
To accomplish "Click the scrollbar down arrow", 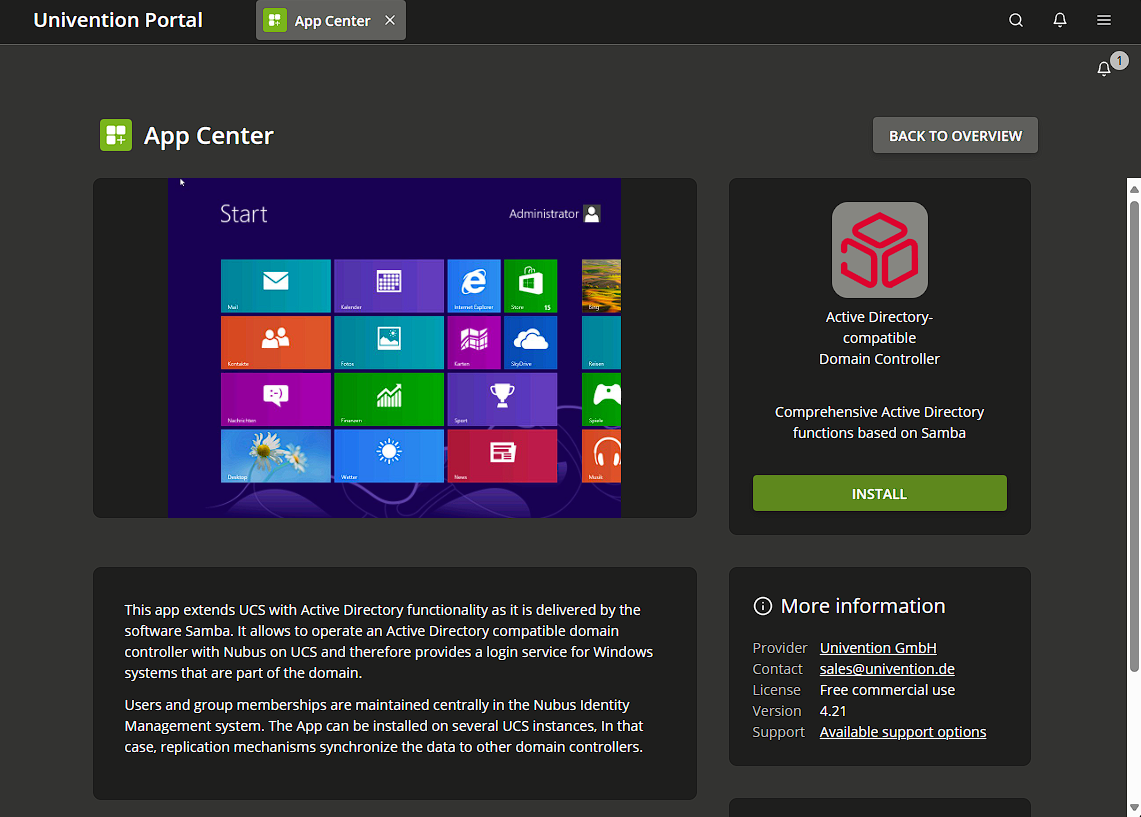I will (x=1134, y=808).
